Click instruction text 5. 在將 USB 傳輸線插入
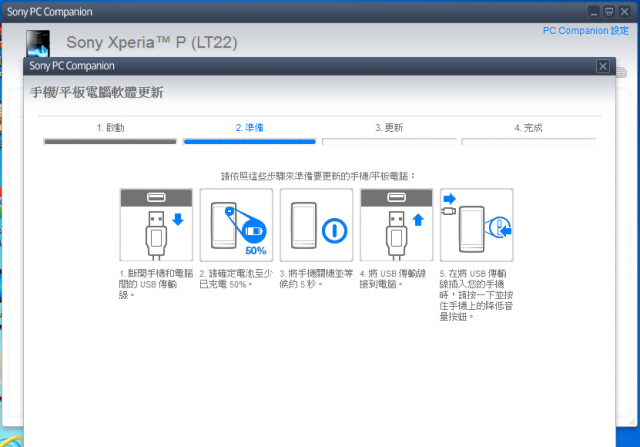 pos(476,295)
